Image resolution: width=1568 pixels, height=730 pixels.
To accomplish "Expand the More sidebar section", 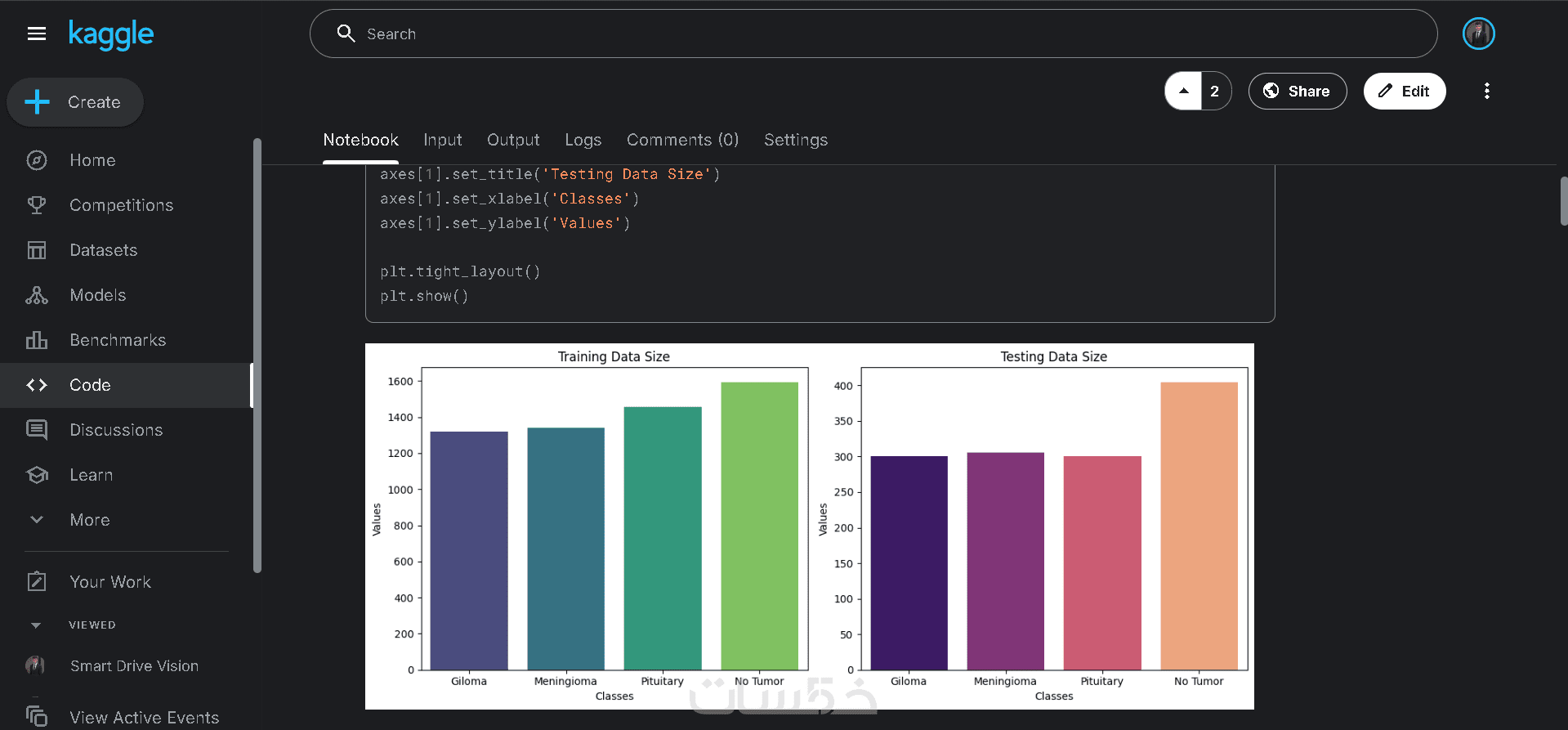I will (x=37, y=520).
